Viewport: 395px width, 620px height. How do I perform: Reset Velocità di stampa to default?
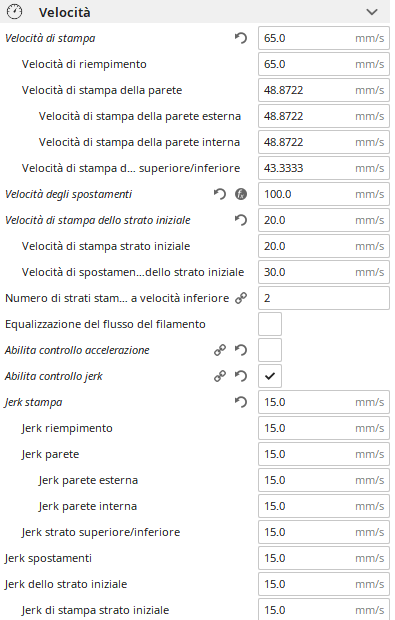240,38
